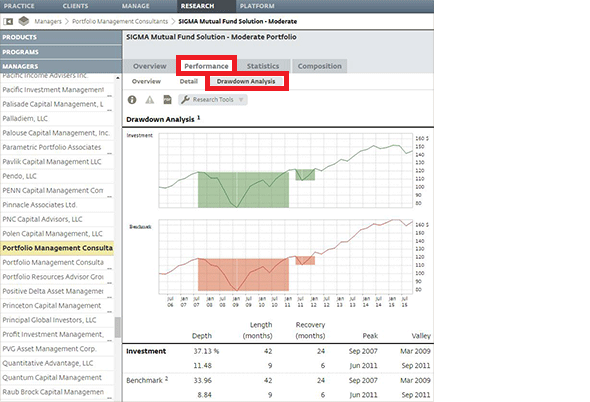Collapse the MANAGERS sidebar section
590x402 pixels.
61,66
